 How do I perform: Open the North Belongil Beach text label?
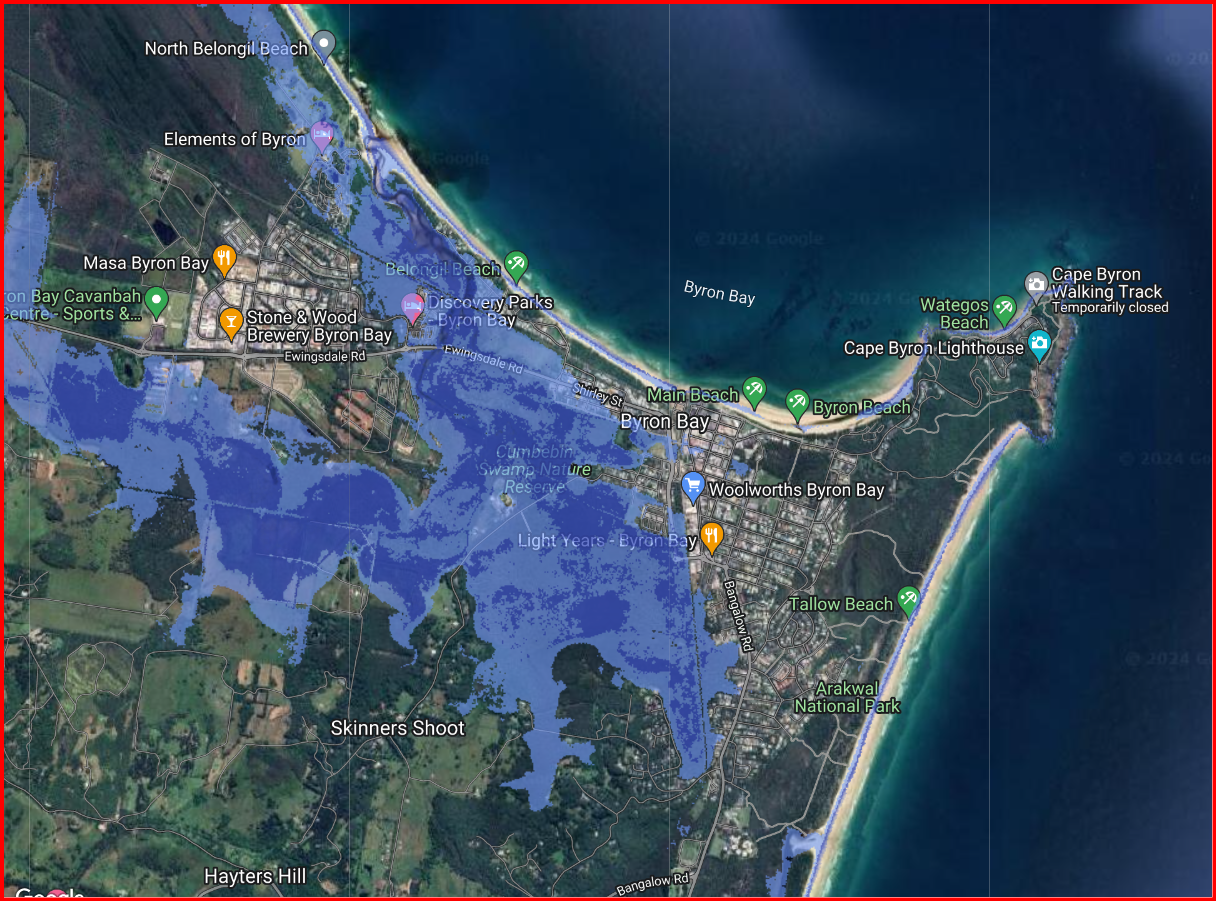coord(227,48)
